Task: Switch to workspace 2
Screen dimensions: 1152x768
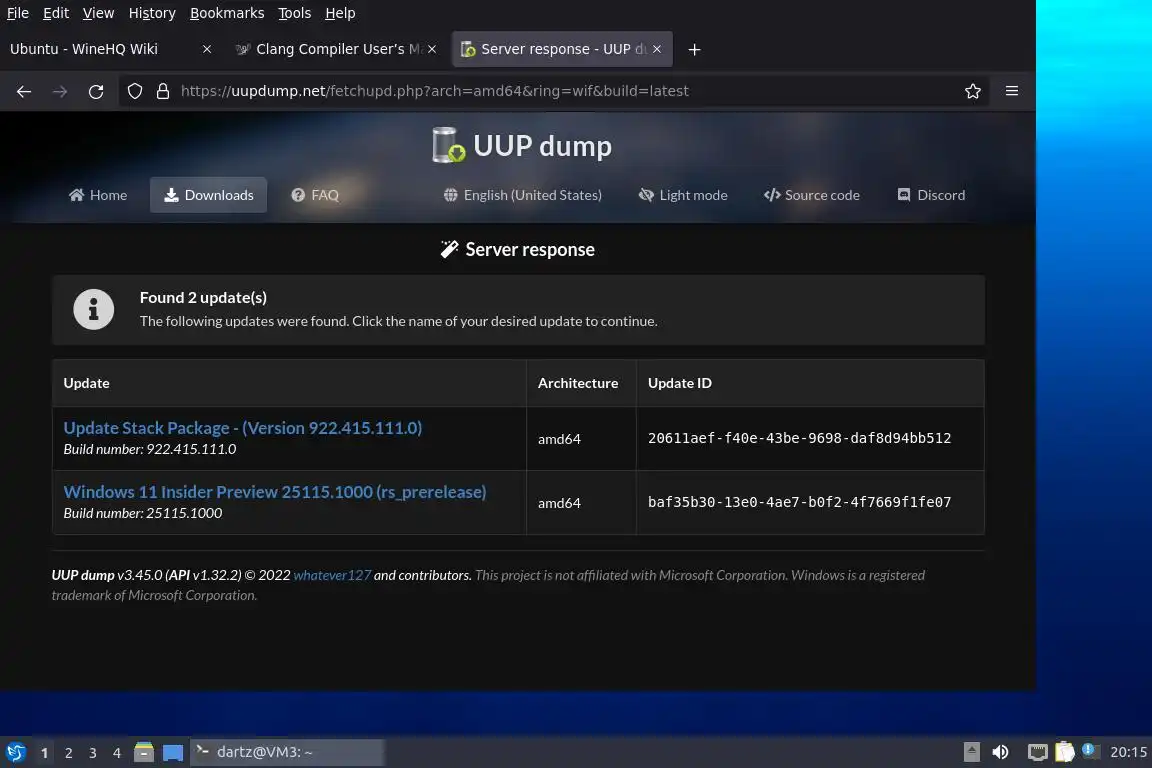Action: [x=68, y=753]
